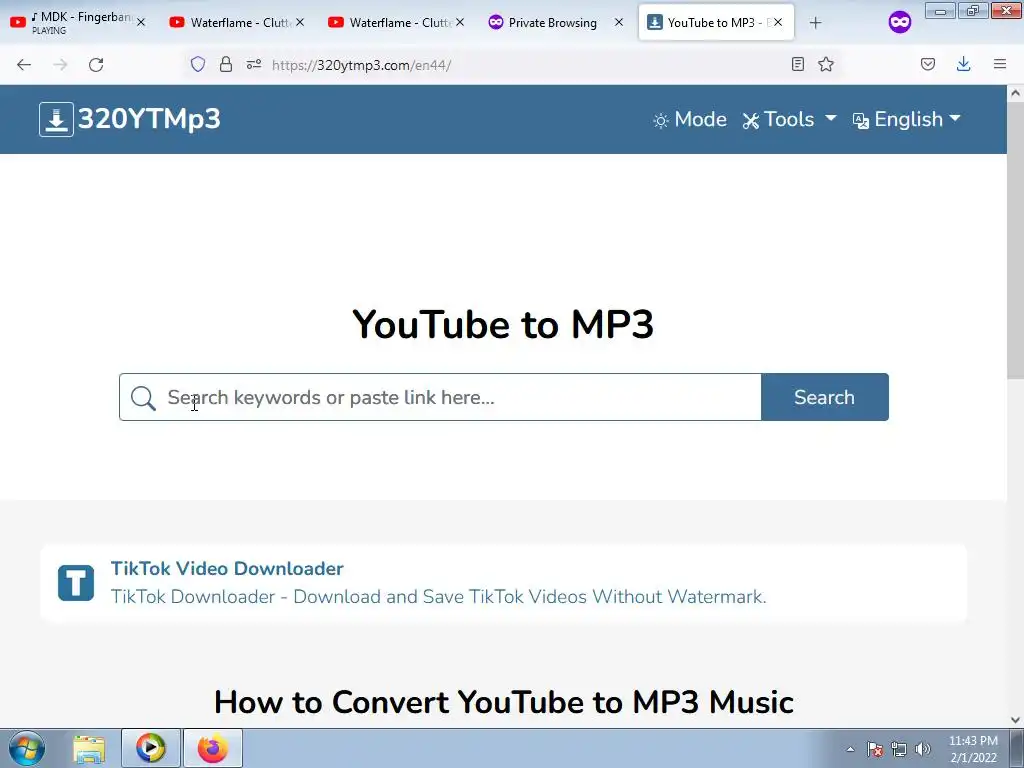Open Windows Explorer from taskbar
This screenshot has width=1024, height=768.
[x=89, y=748]
